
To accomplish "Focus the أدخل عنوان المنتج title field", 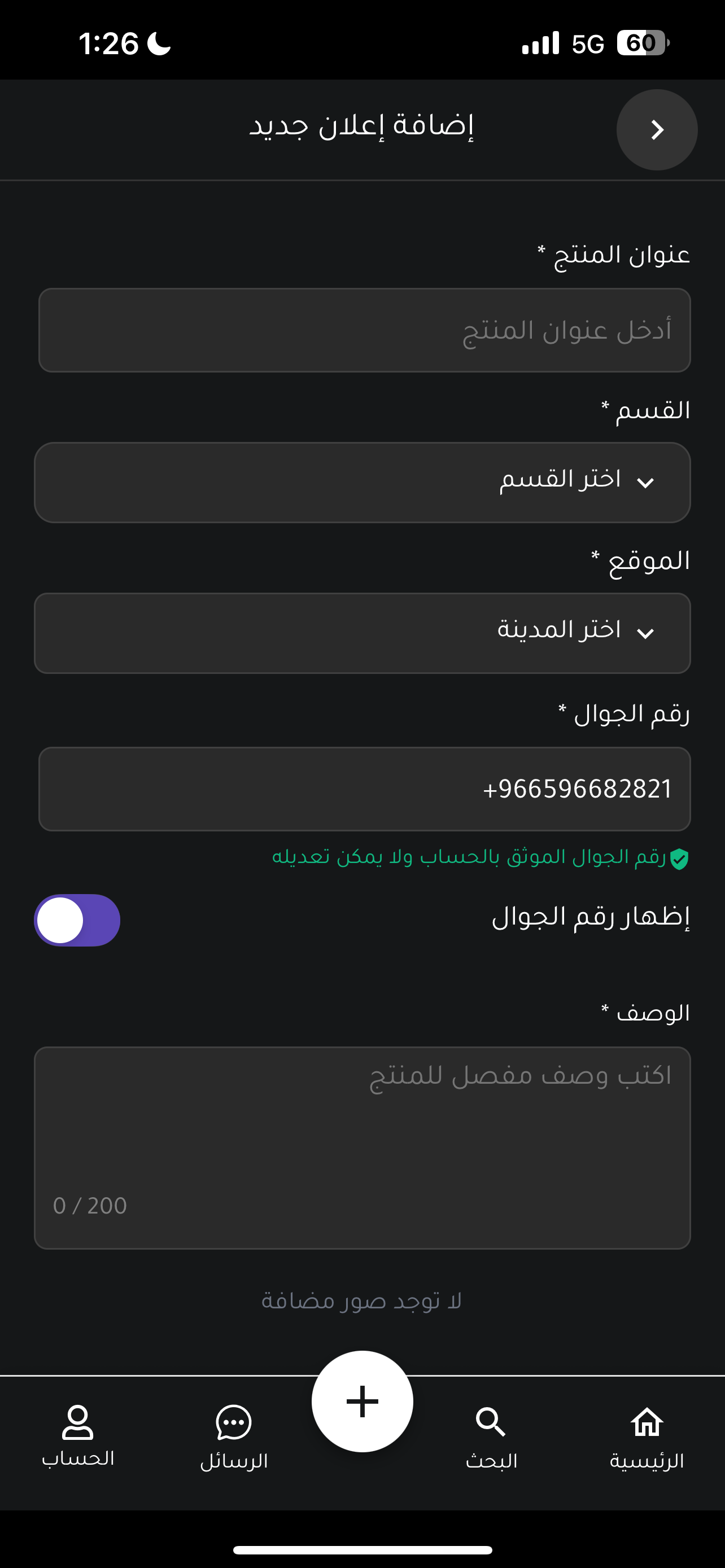I will click(365, 330).
